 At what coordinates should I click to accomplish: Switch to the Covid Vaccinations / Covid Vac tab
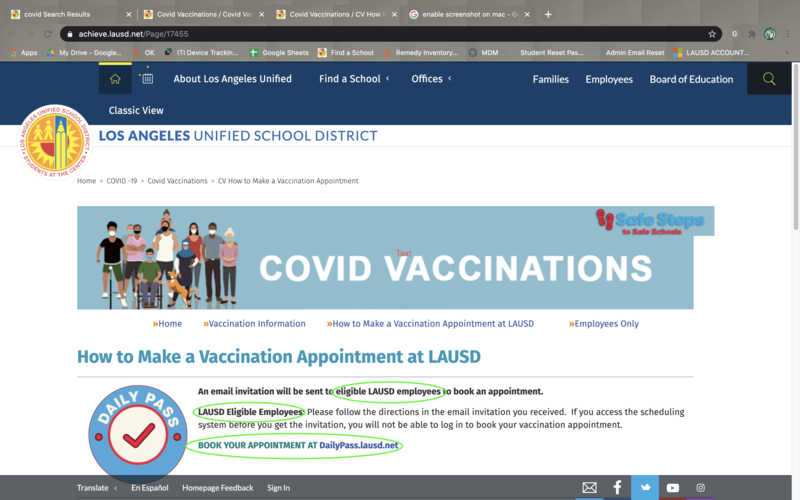[x=204, y=14]
